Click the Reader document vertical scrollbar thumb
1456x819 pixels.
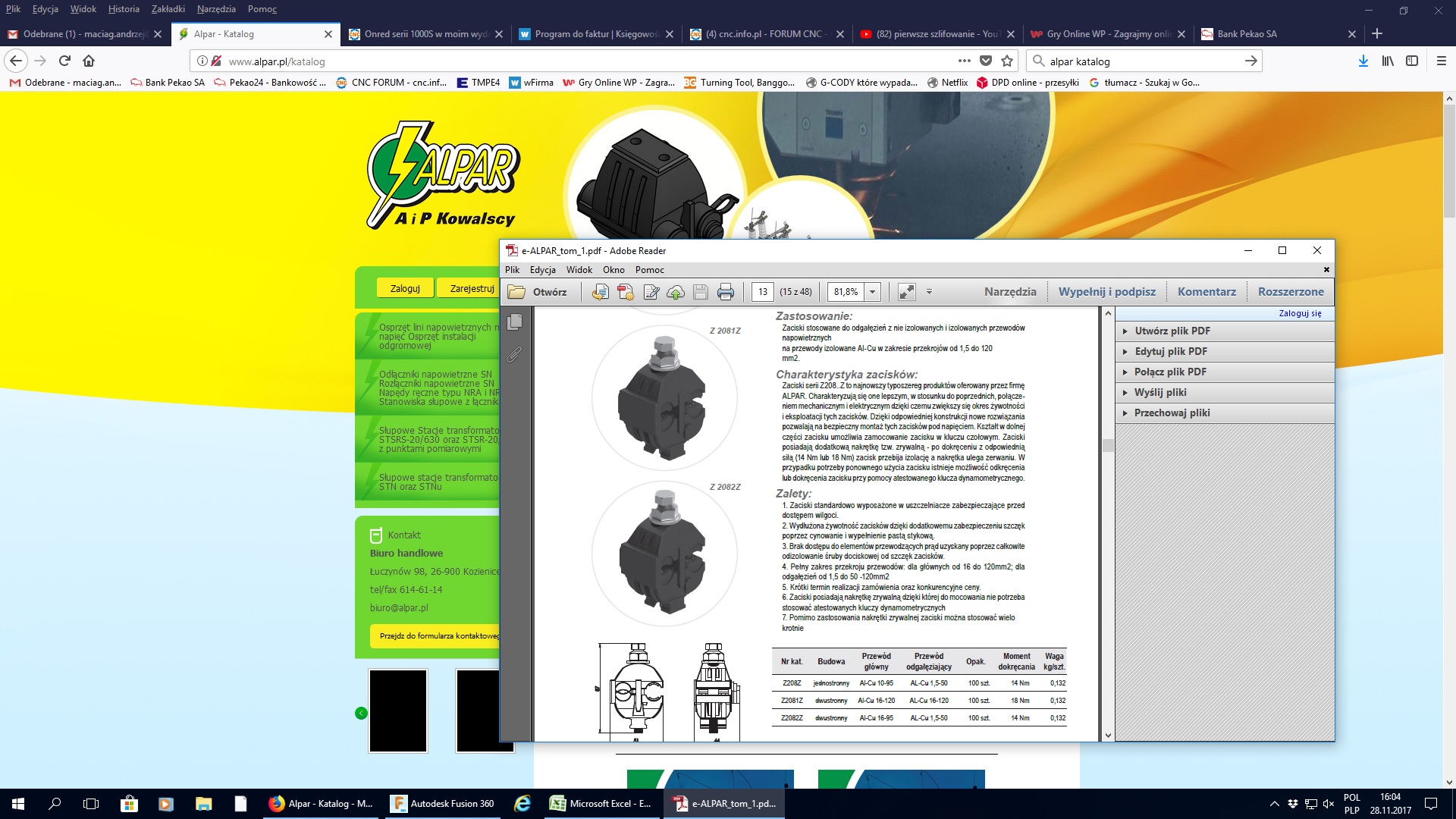[x=1108, y=445]
